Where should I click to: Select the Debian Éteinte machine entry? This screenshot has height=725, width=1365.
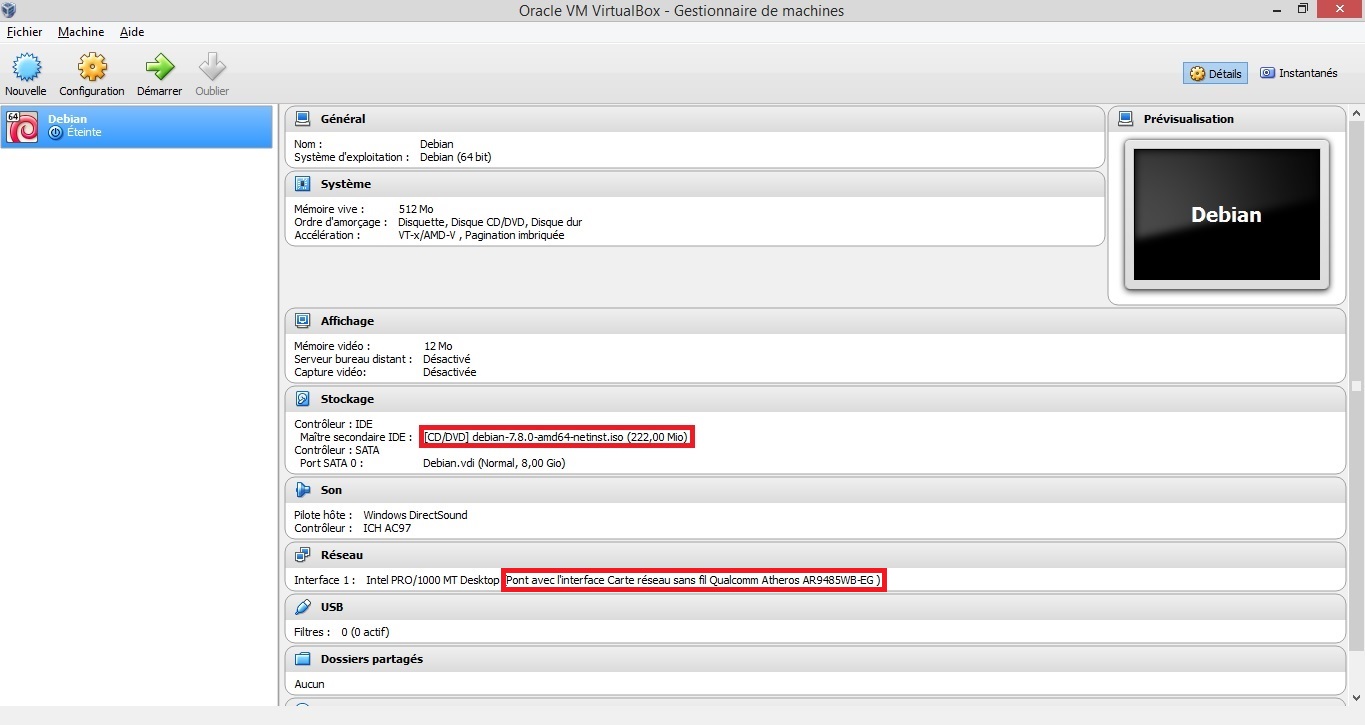point(137,127)
